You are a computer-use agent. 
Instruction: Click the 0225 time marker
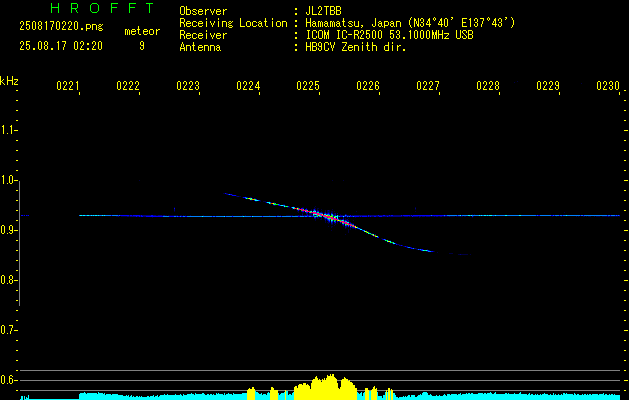click(308, 86)
